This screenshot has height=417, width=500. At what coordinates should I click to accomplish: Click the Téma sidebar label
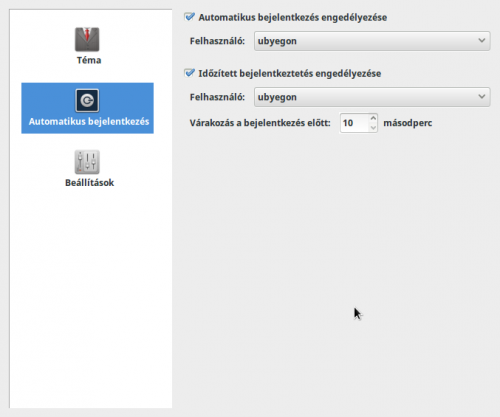(89, 60)
